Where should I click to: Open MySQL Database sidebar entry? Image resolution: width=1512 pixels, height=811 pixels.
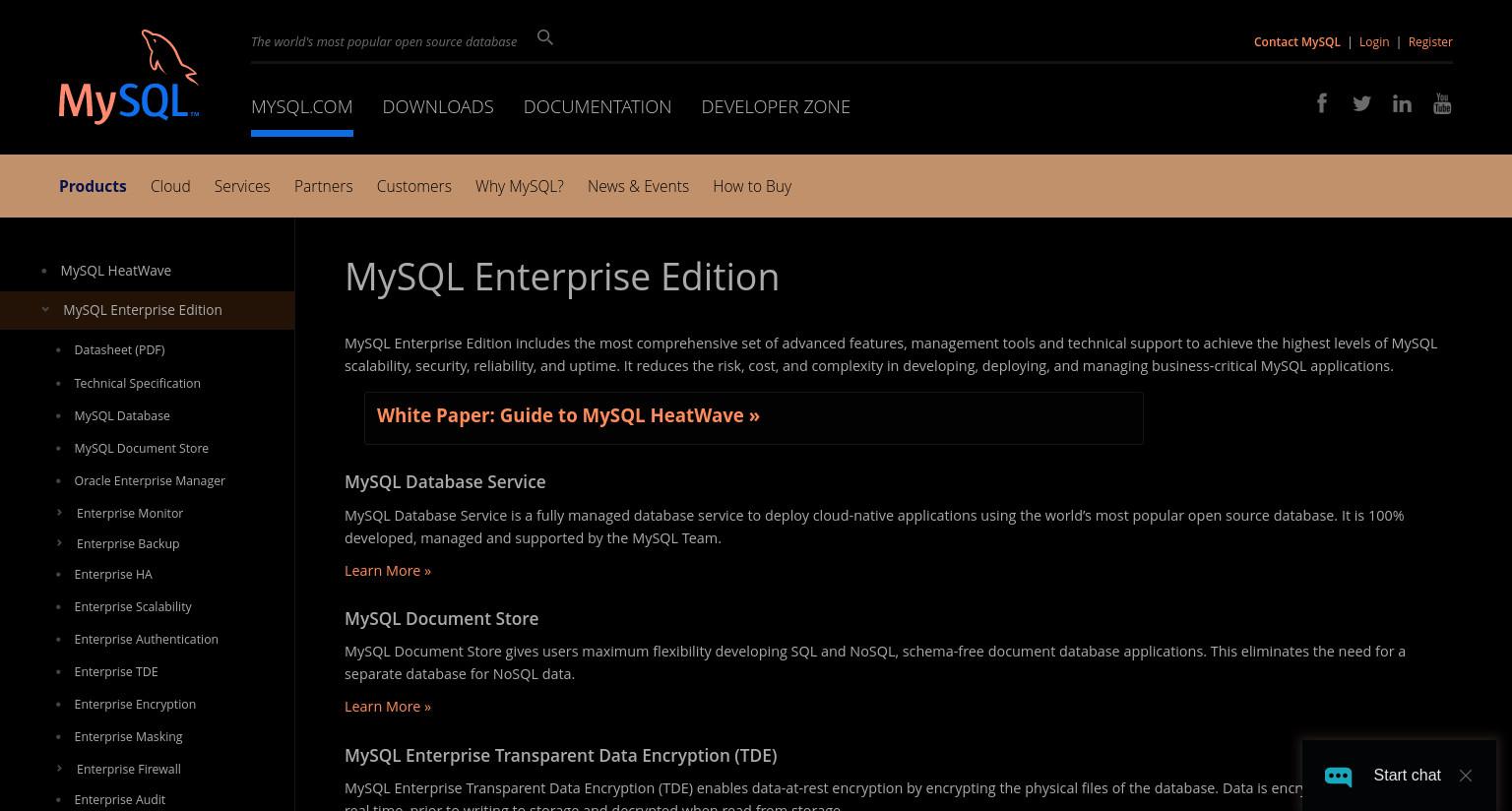click(121, 415)
